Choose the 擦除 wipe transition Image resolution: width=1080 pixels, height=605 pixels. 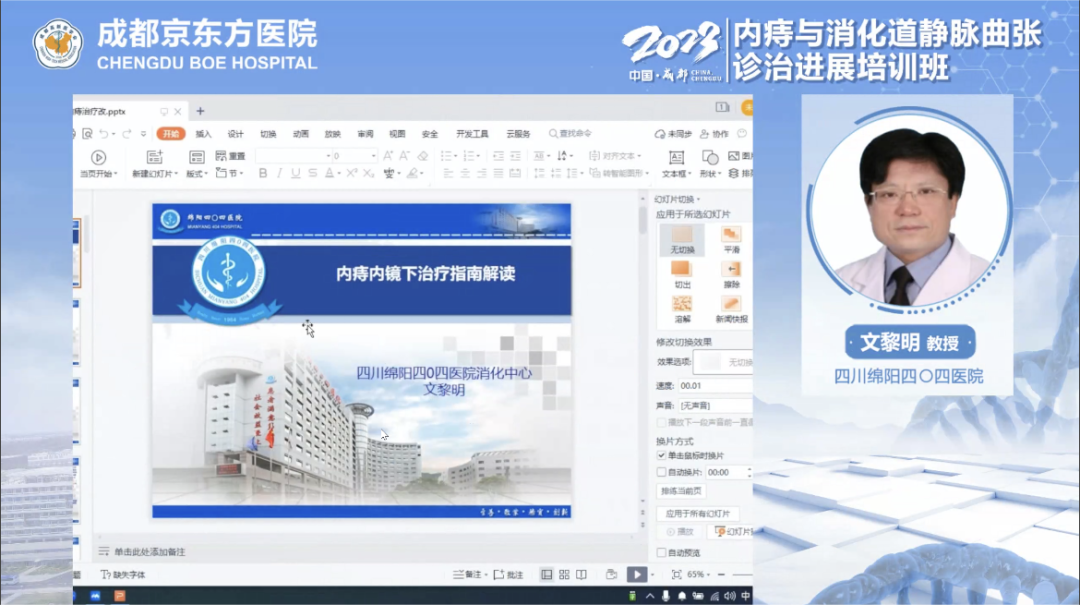point(730,271)
